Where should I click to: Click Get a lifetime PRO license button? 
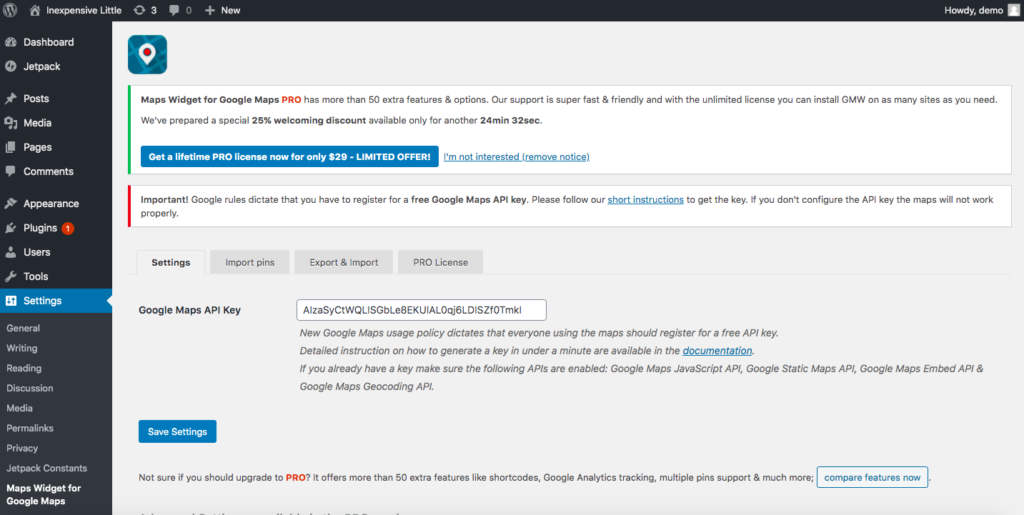(x=289, y=157)
